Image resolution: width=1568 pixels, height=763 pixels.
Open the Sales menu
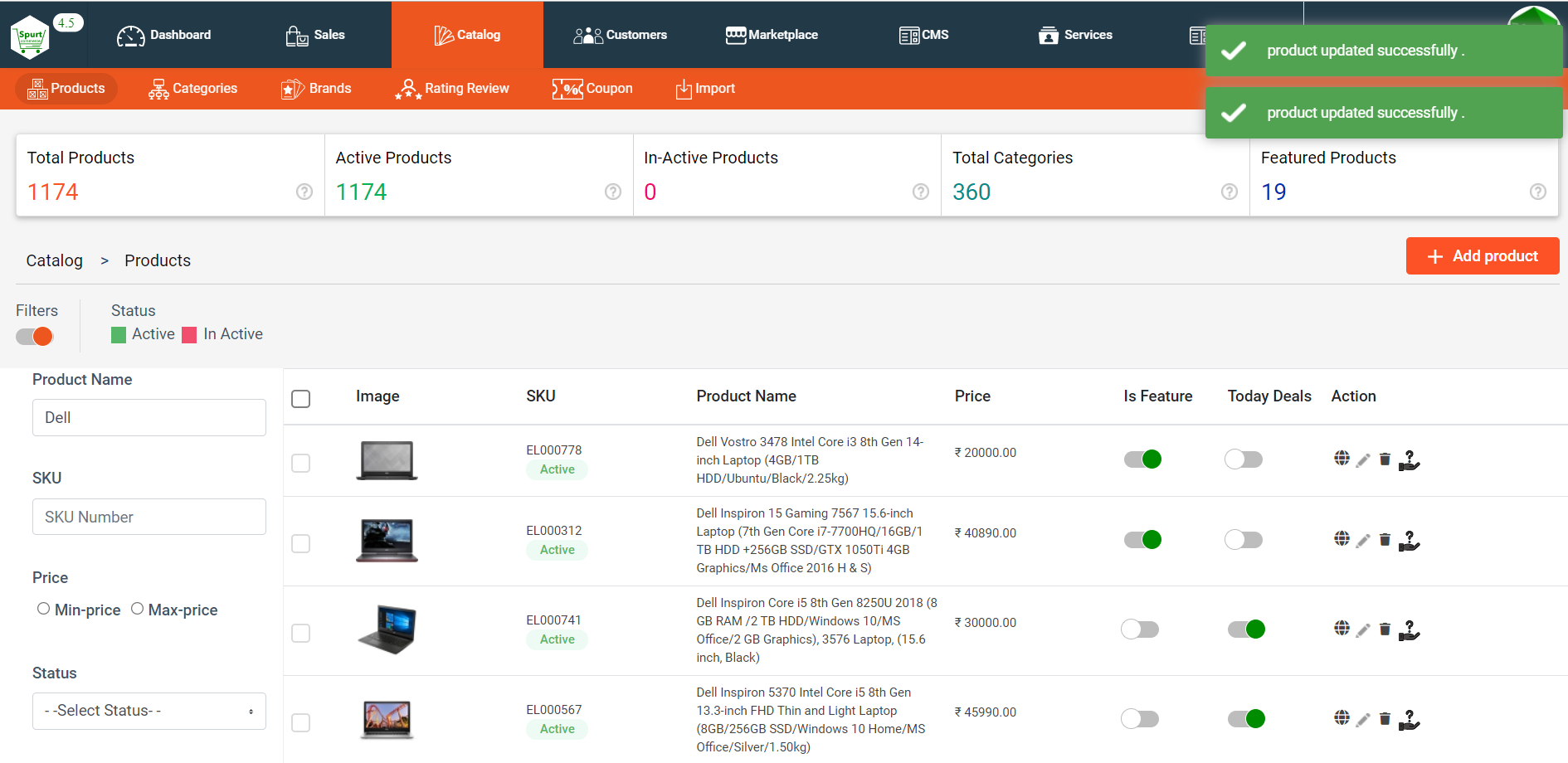(315, 35)
